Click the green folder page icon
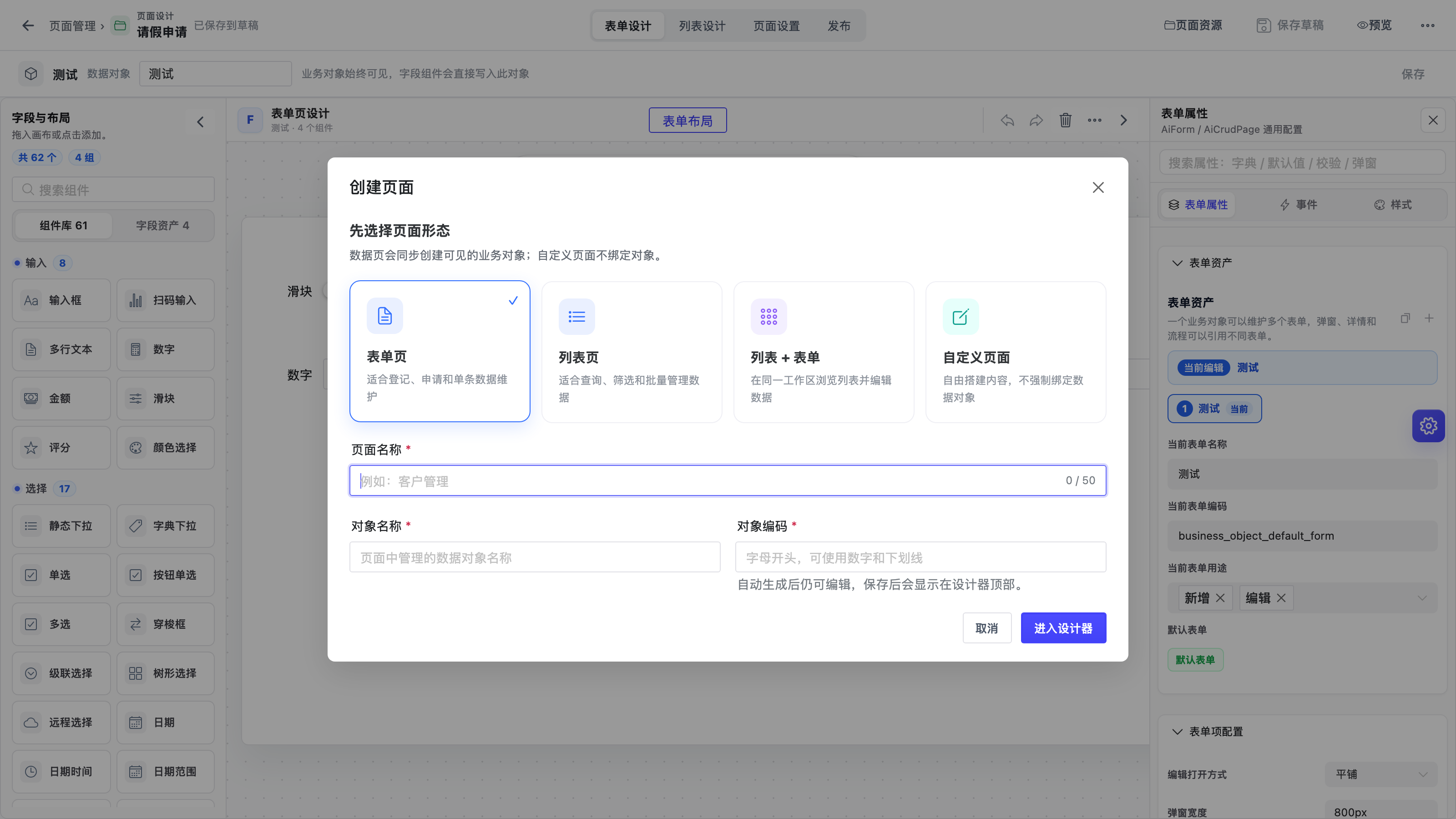The height and width of the screenshot is (819, 1456). [120, 25]
